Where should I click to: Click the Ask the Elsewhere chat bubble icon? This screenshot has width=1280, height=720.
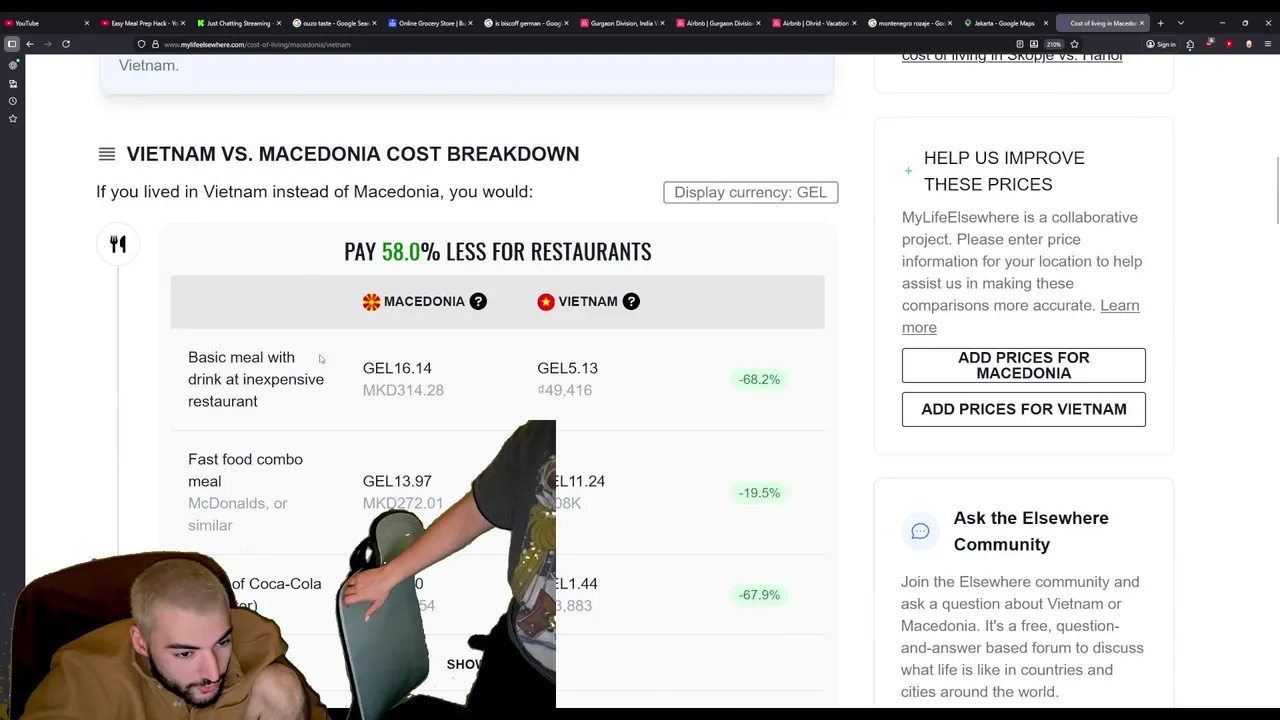coord(920,531)
